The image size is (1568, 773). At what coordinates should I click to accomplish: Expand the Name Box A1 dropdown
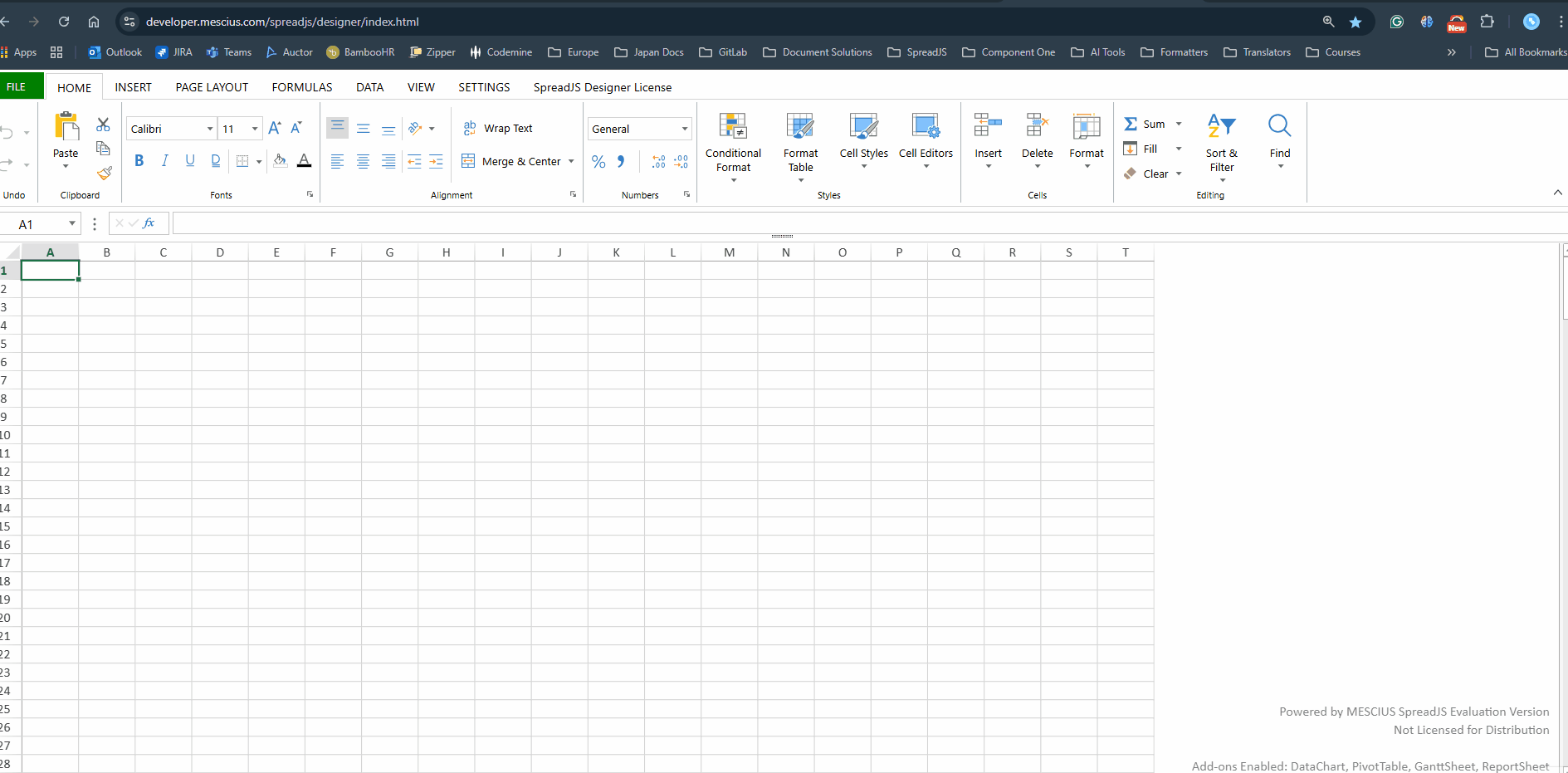coord(72,223)
